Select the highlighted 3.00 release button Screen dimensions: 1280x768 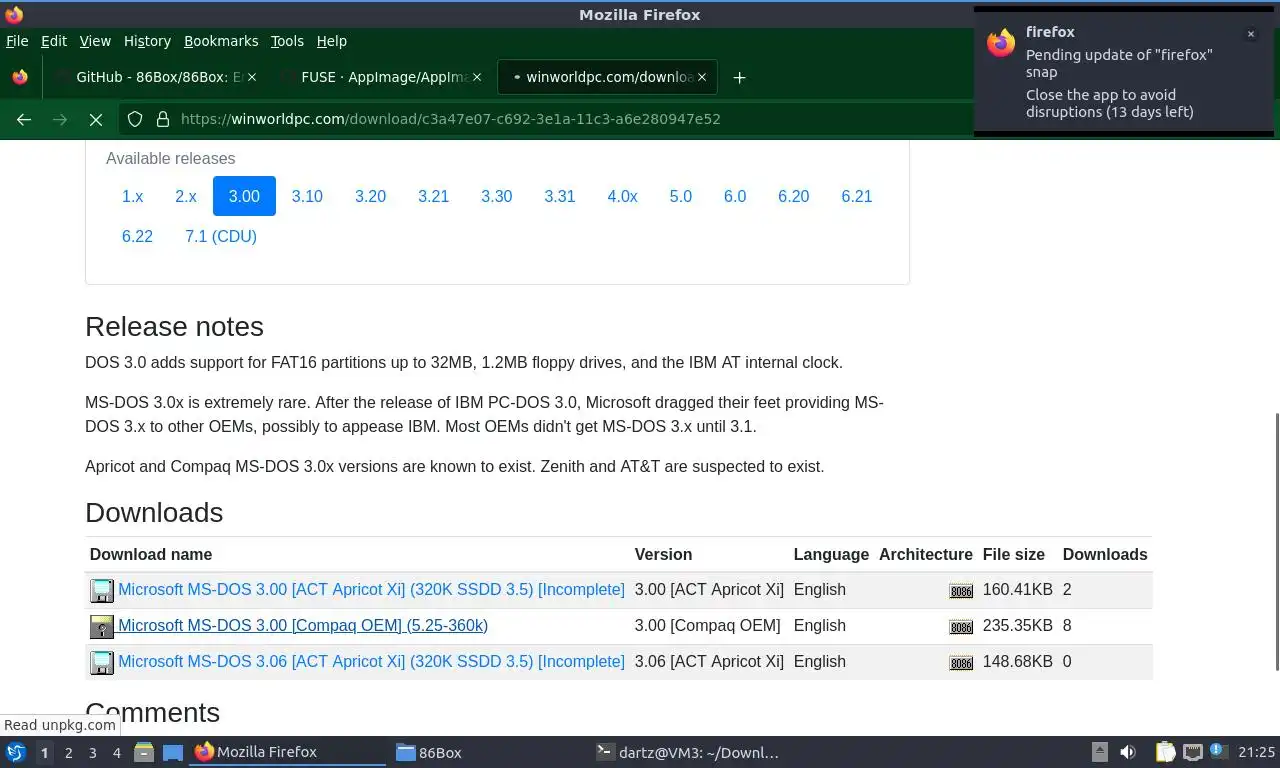244,196
